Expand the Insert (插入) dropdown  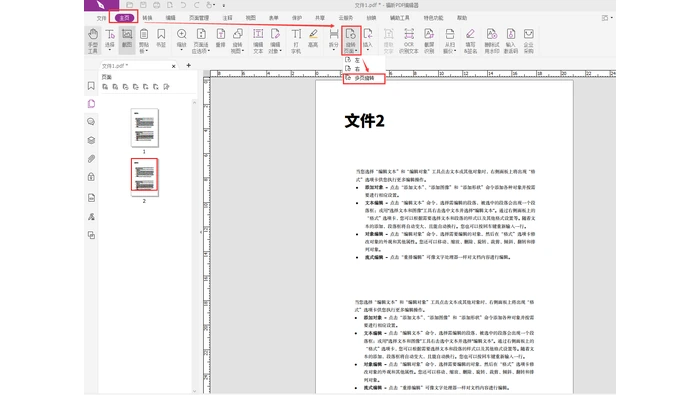point(368,50)
